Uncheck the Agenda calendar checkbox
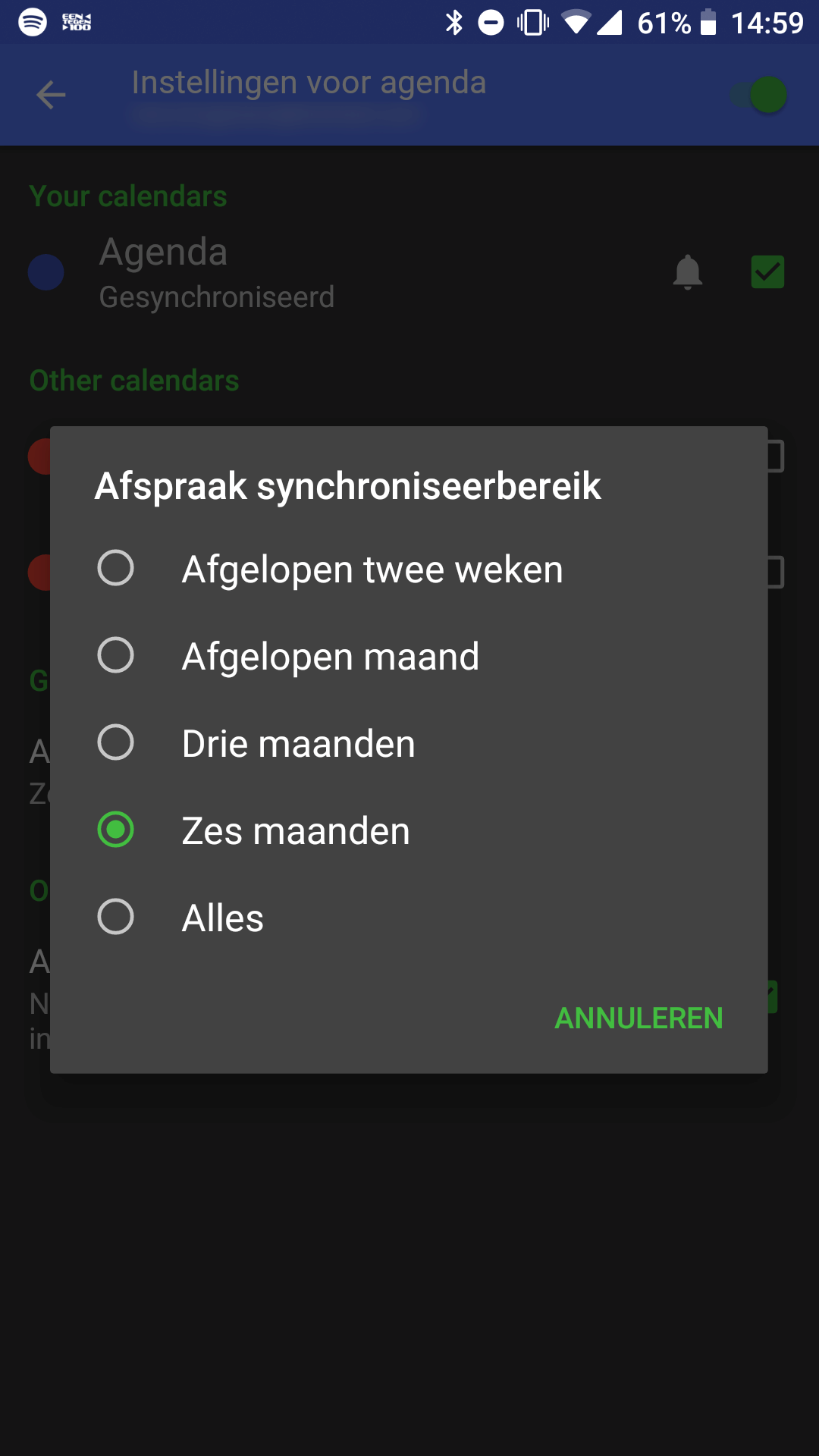The height and width of the screenshot is (1456, 819). coord(767,272)
